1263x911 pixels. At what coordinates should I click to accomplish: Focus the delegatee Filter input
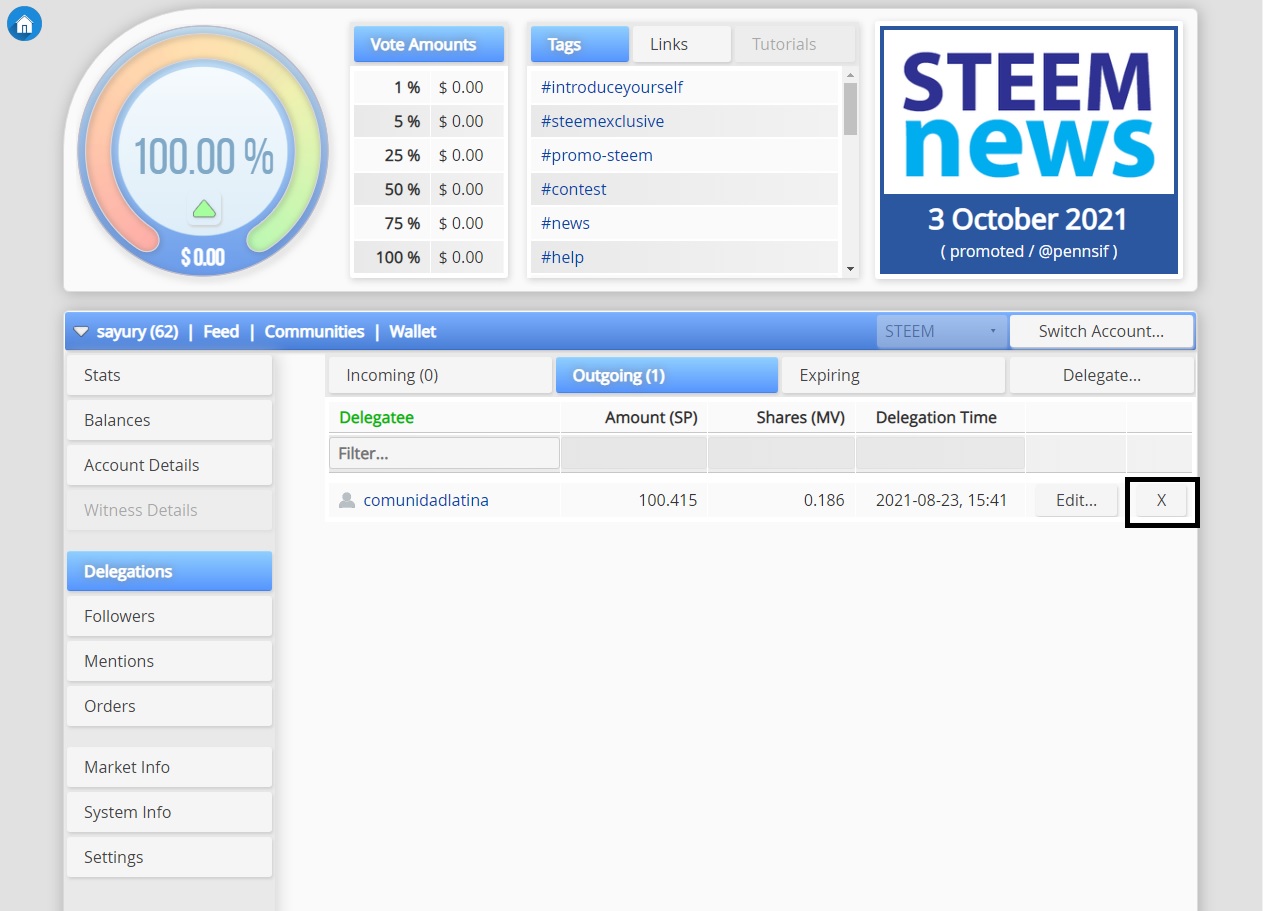[x=444, y=453]
